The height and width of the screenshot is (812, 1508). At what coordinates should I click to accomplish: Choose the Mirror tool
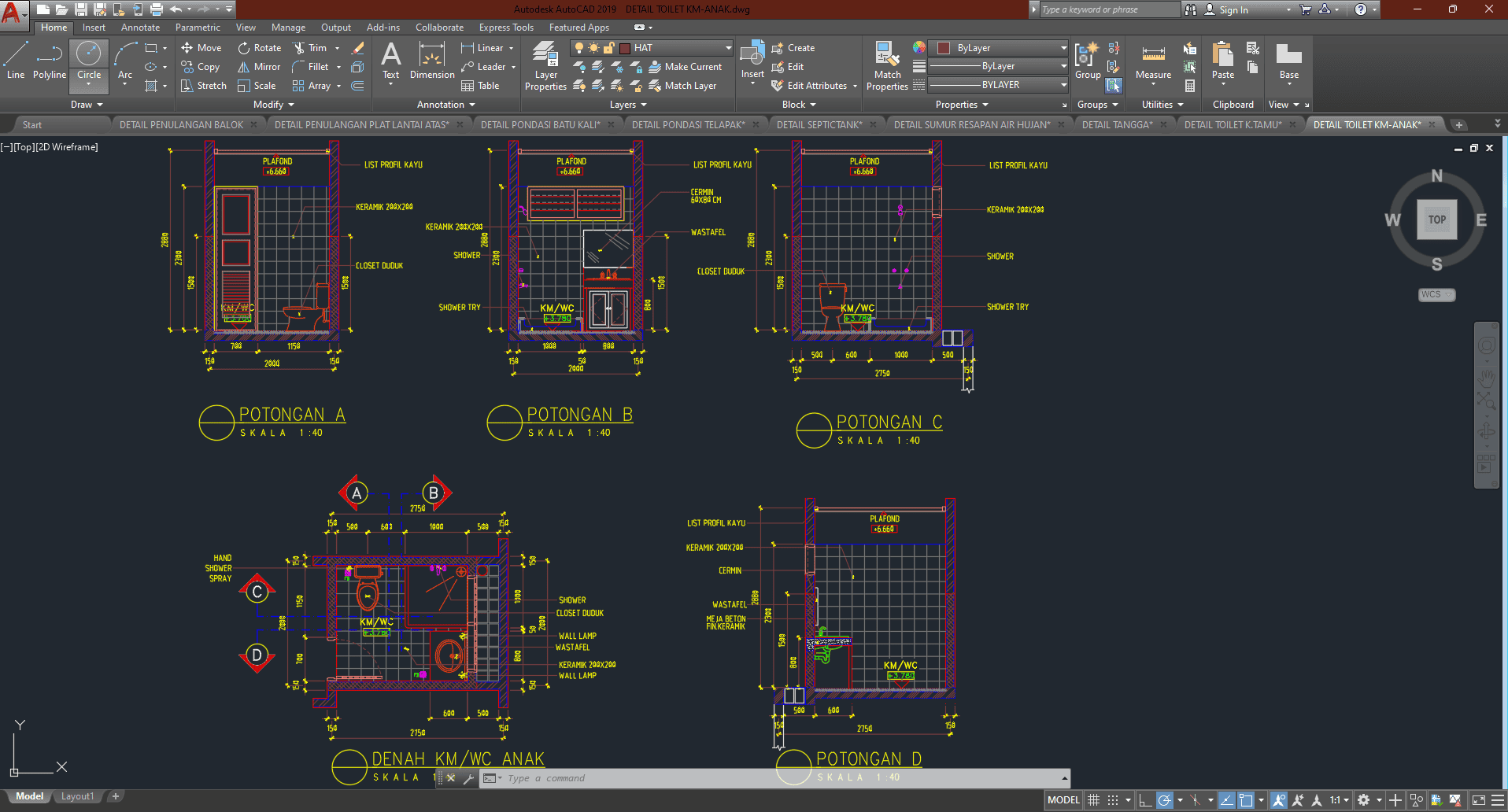(259, 67)
